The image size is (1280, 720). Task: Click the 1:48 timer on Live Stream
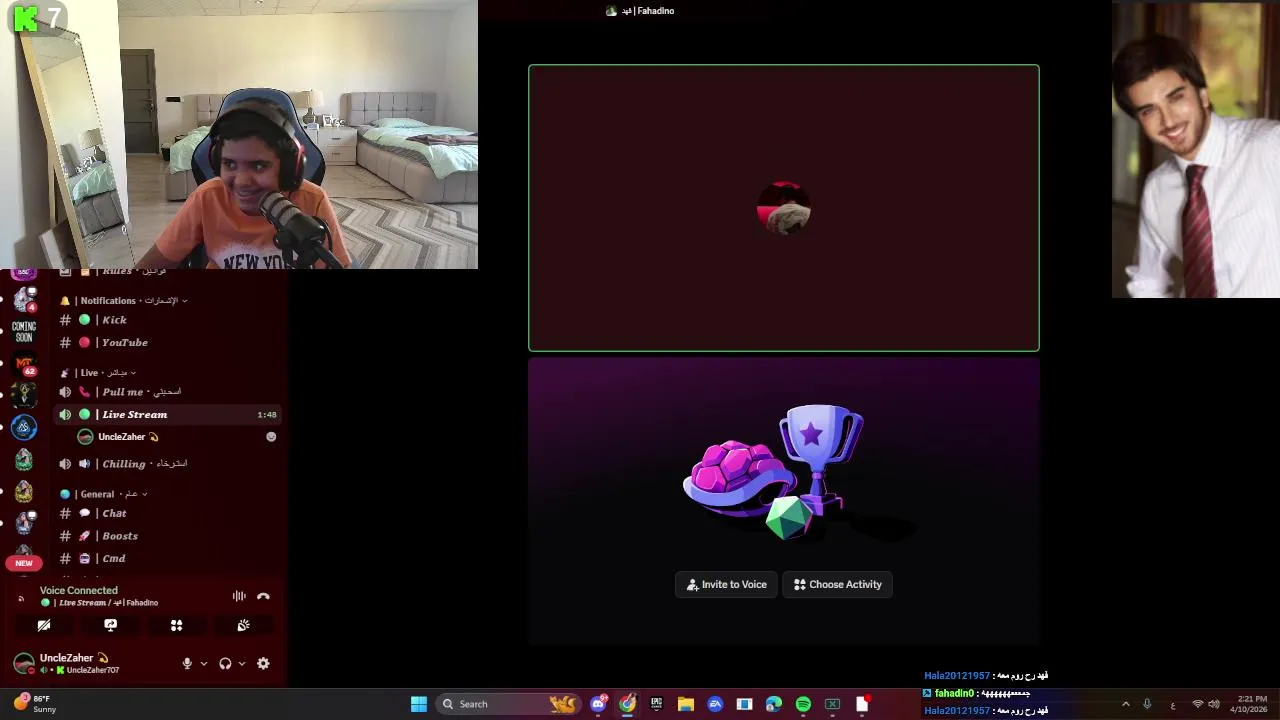pos(266,414)
